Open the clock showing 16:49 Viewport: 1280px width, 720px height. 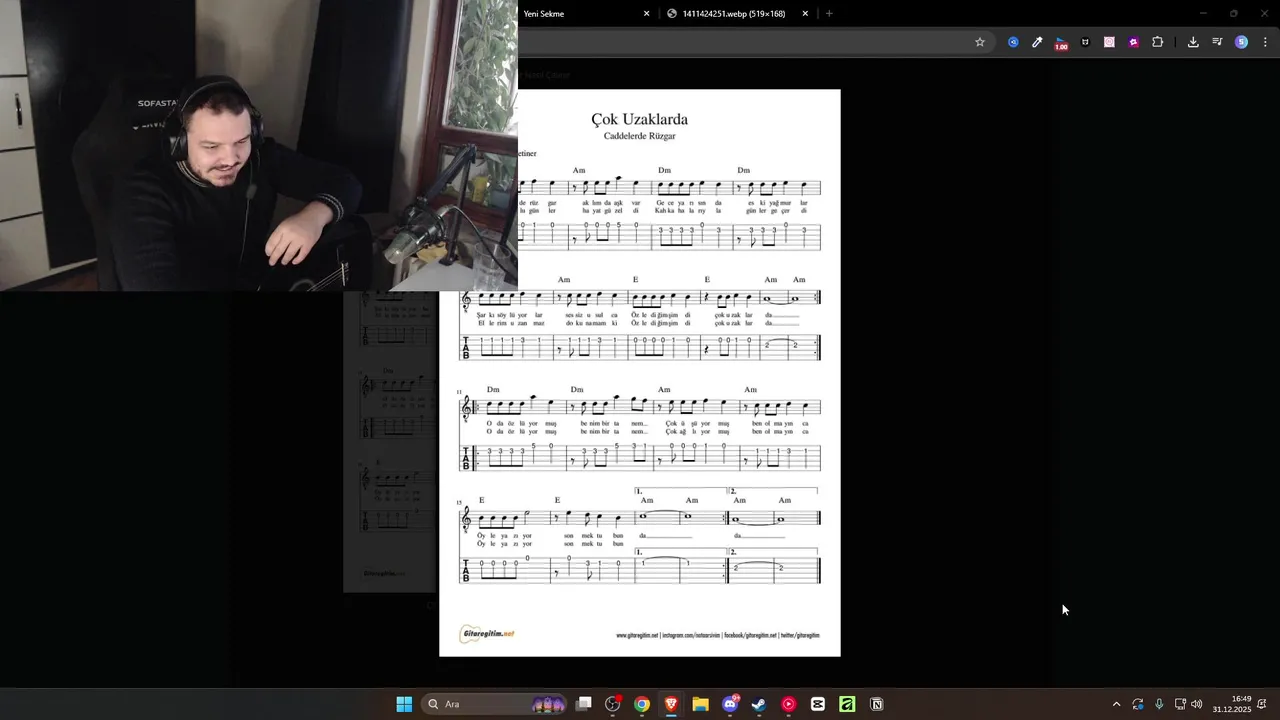tap(1232, 704)
